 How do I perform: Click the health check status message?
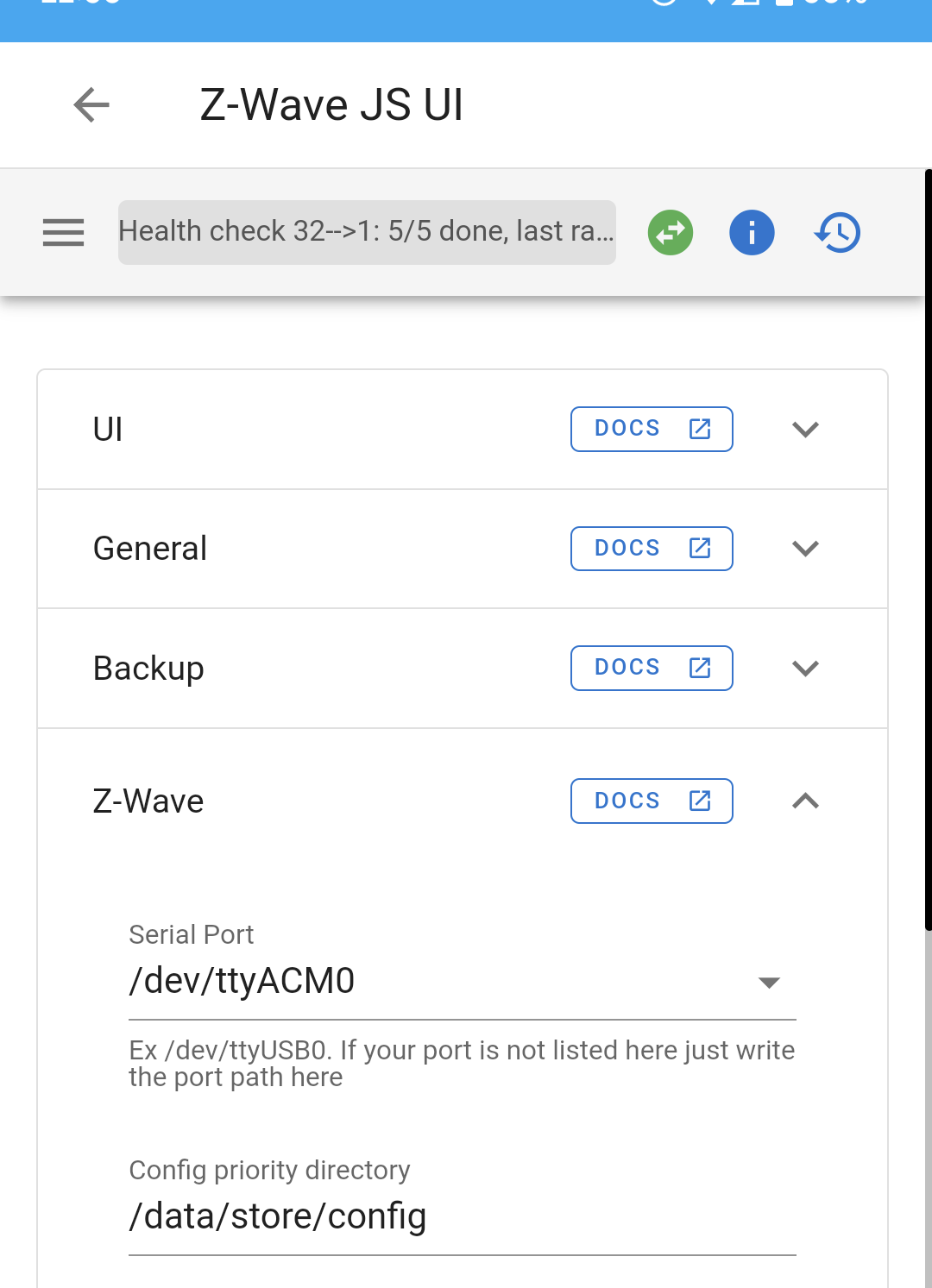[x=367, y=232]
